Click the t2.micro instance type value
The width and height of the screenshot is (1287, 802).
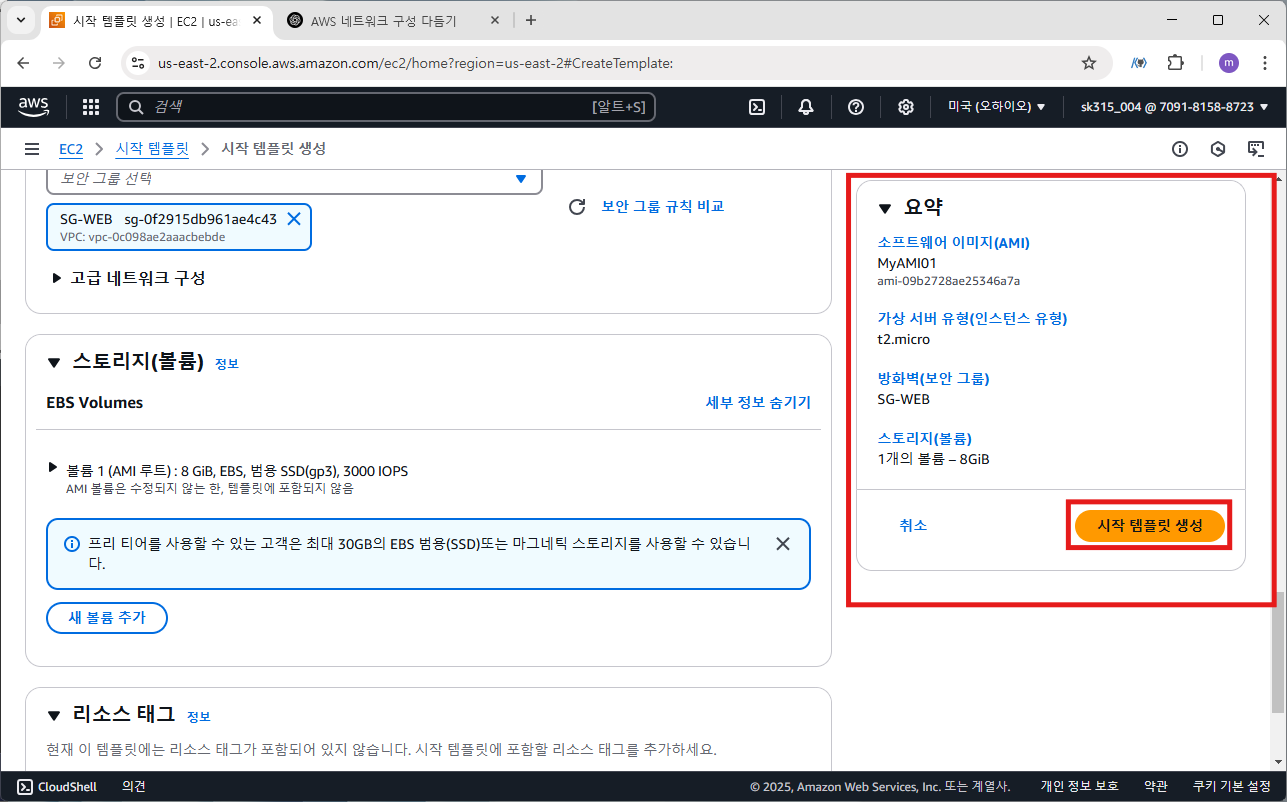click(x=904, y=339)
